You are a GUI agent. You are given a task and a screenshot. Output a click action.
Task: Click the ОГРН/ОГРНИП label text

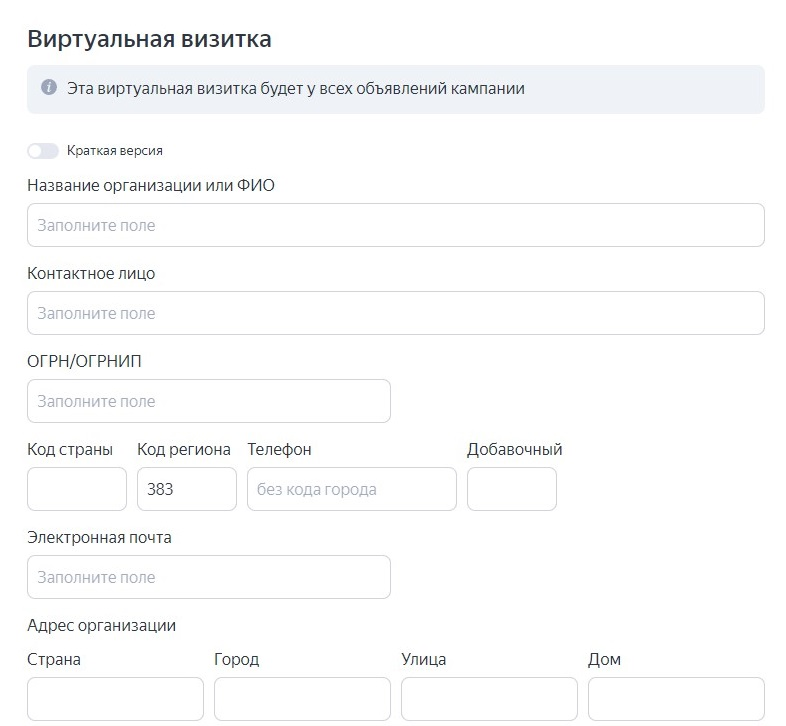tap(84, 361)
